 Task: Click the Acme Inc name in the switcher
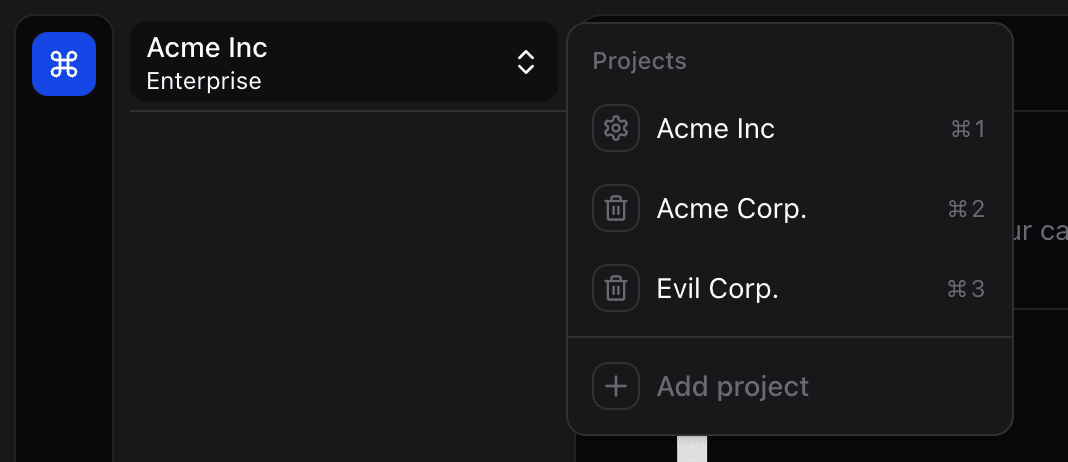coord(207,47)
